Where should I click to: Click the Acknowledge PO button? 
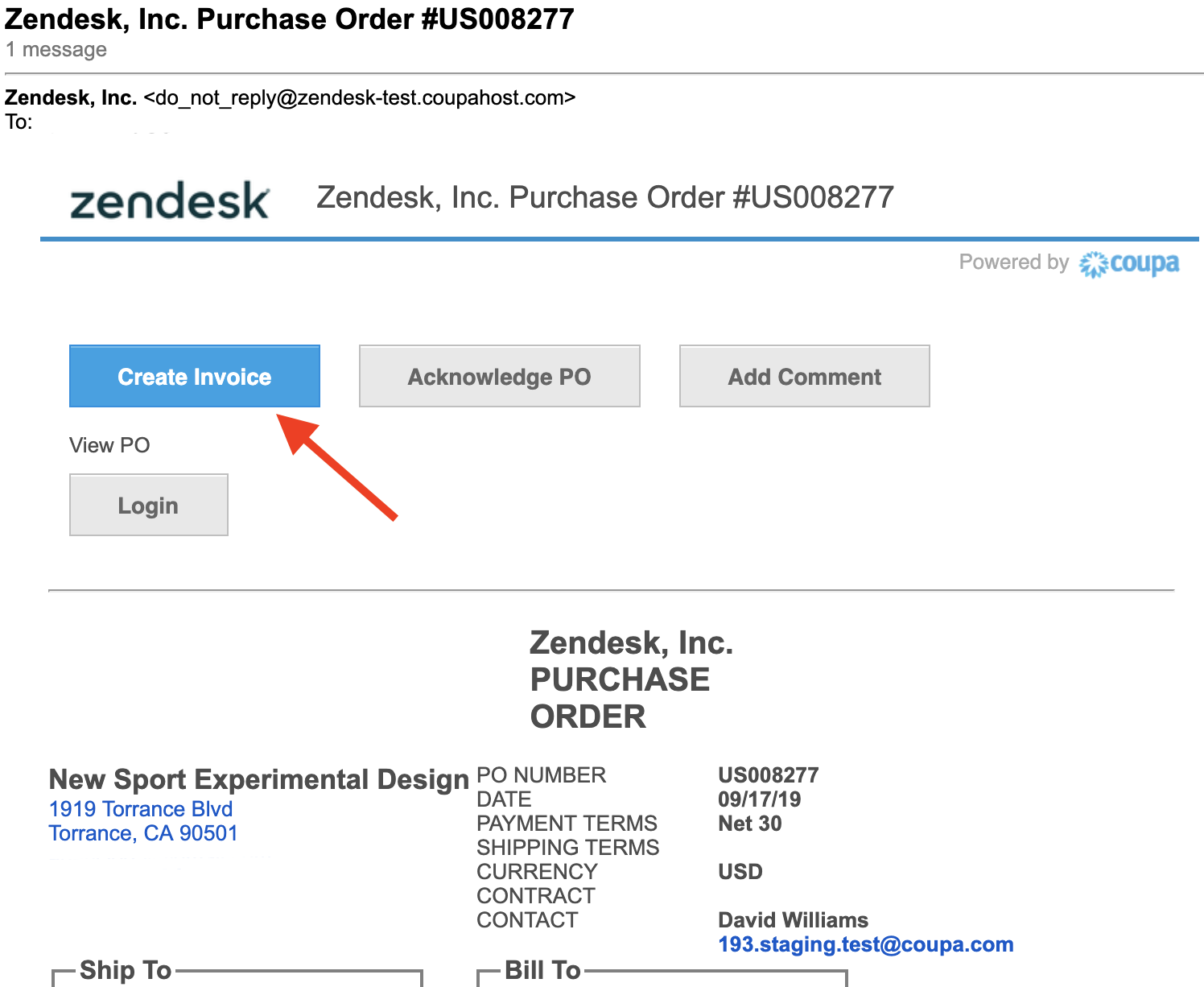(x=499, y=377)
